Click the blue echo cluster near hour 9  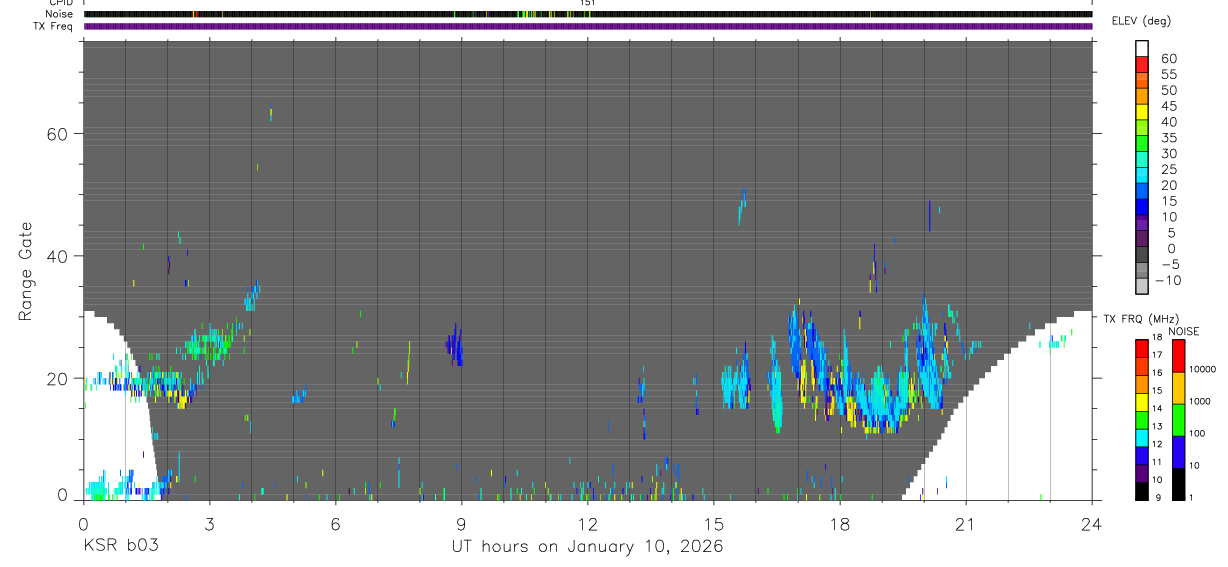(455, 346)
